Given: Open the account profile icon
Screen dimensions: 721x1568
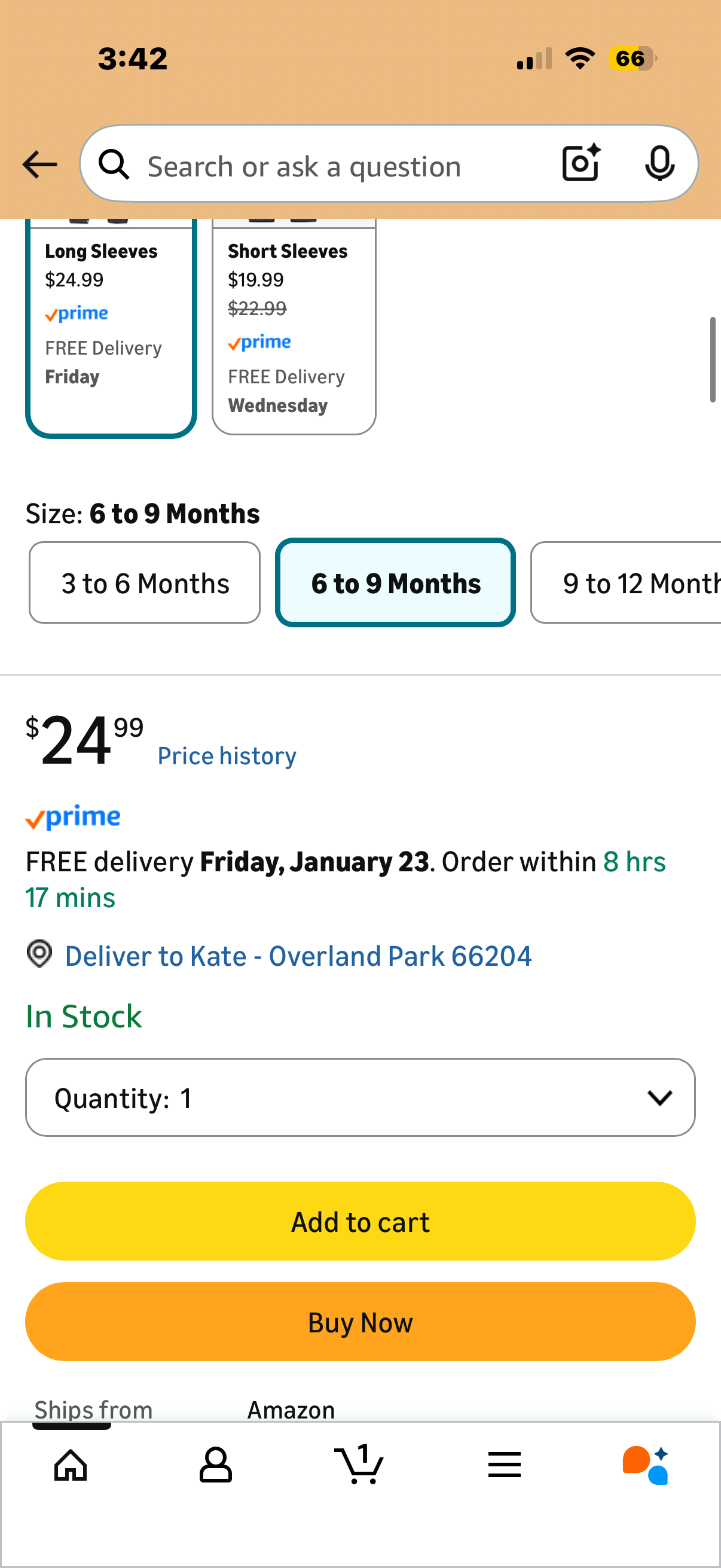Looking at the screenshot, I should point(215,1465).
